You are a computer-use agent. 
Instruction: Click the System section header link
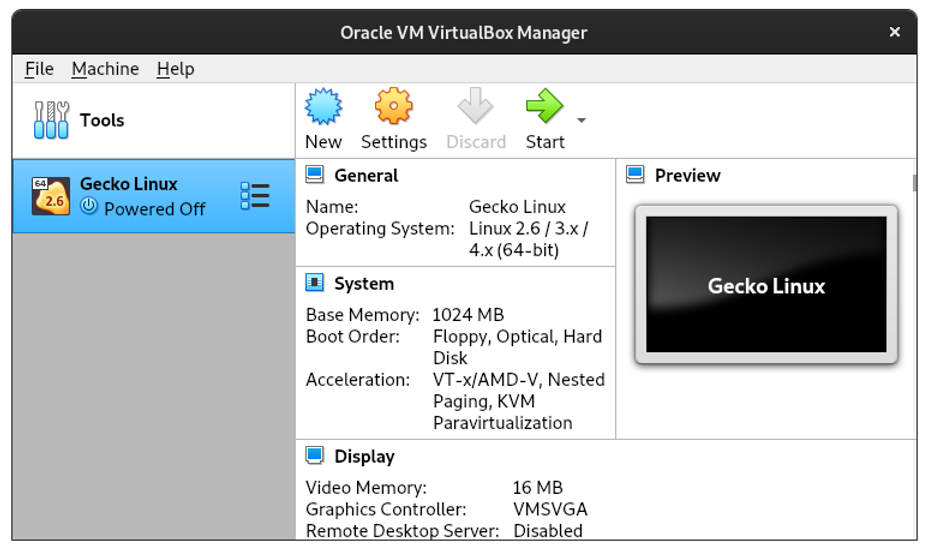(x=364, y=283)
